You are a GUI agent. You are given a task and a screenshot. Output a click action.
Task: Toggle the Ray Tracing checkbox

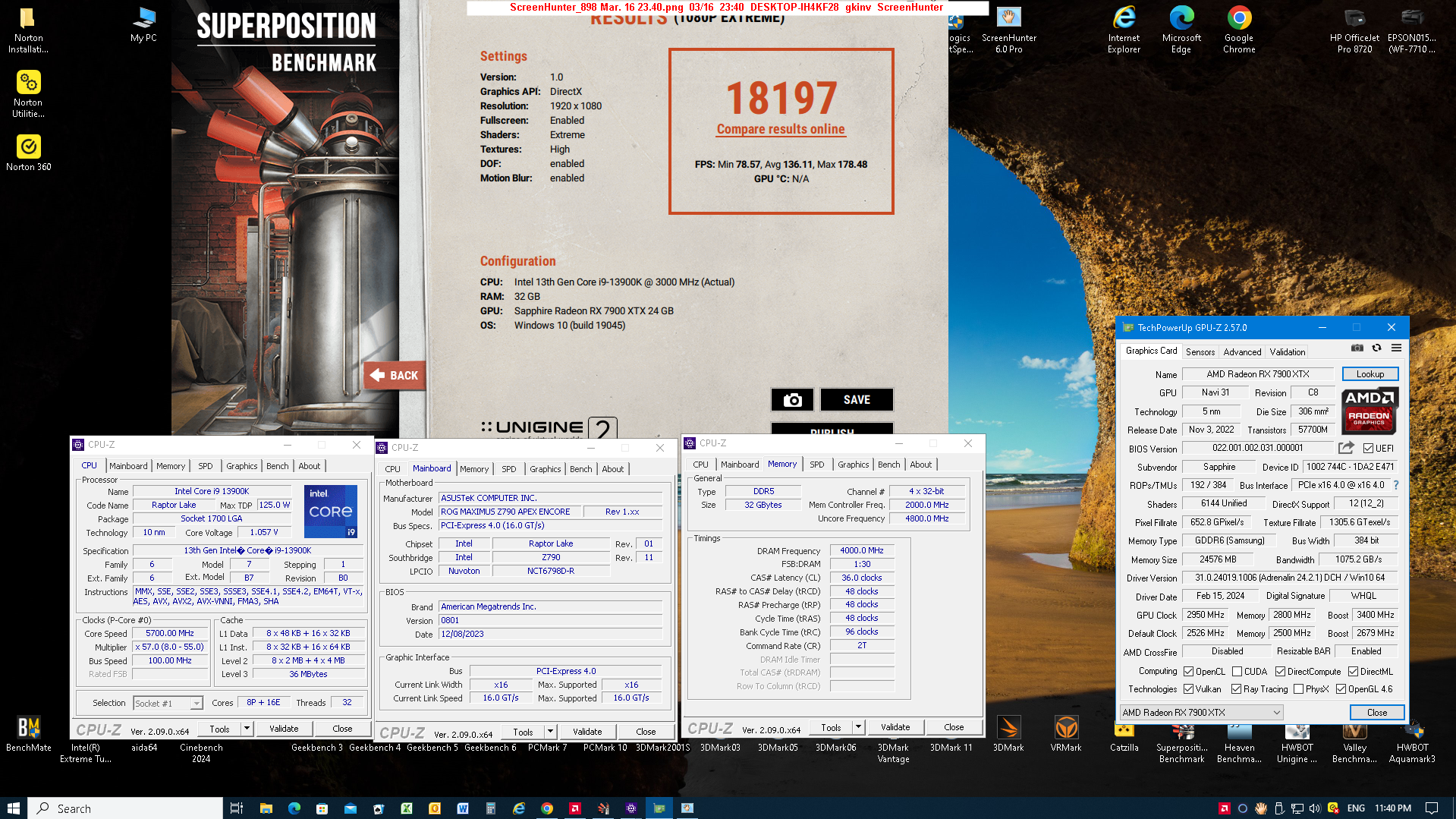1237,689
